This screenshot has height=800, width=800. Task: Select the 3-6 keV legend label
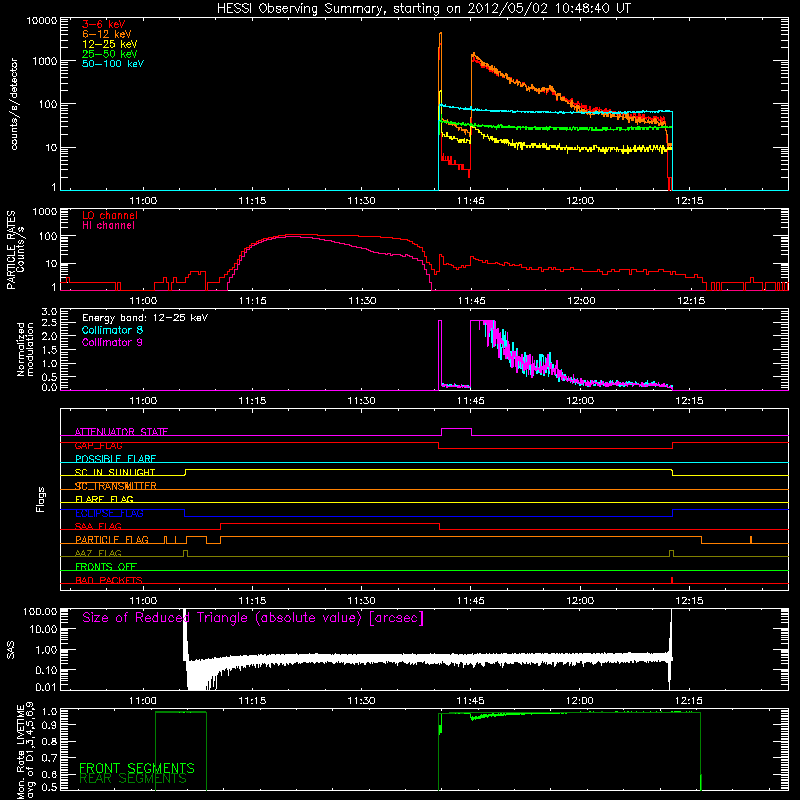tap(104, 24)
